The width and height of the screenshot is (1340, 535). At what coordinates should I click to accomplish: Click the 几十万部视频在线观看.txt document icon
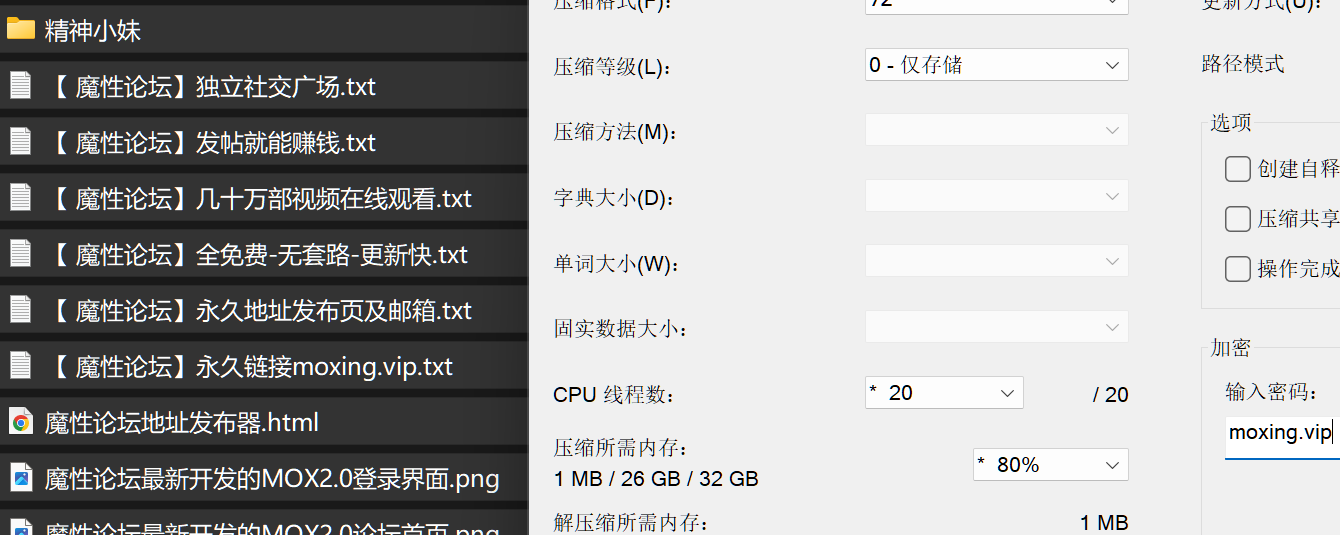pyautogui.click(x=20, y=198)
